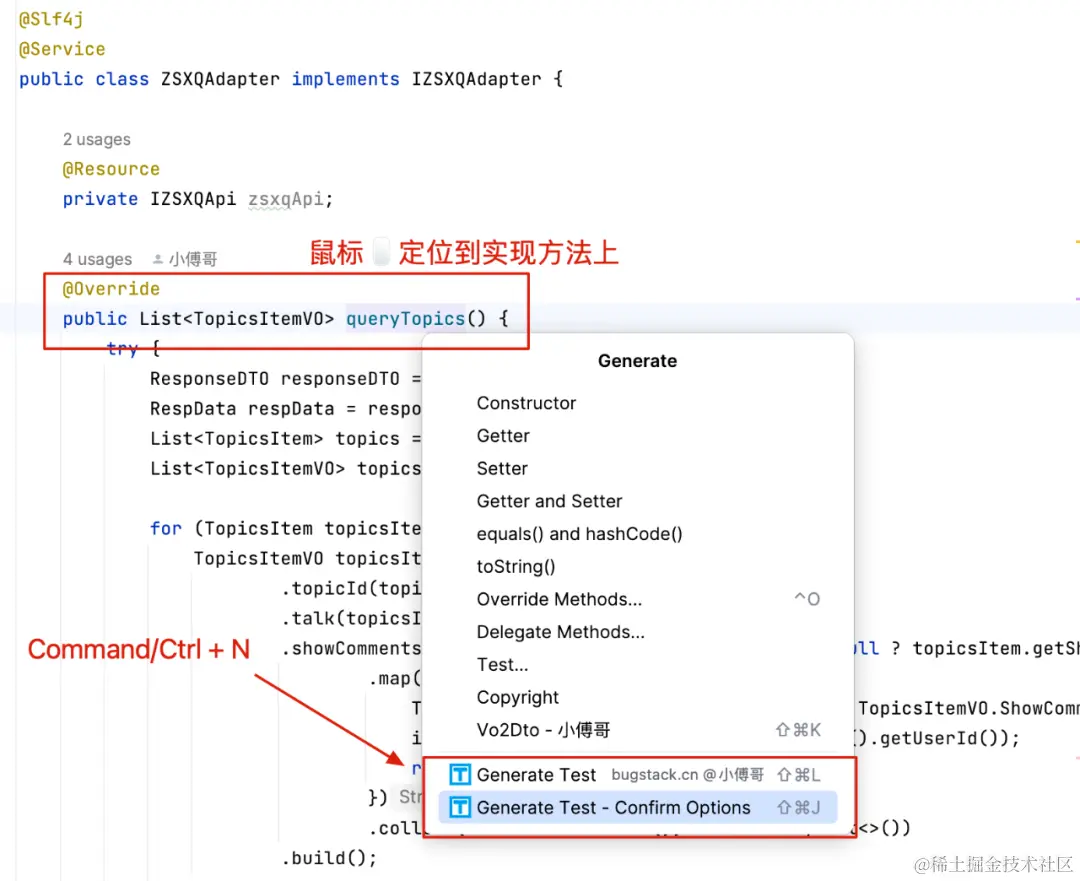Screen dimensions: 1080x881
Task: Choose Test... from the Generate menu
Action: 502,665
